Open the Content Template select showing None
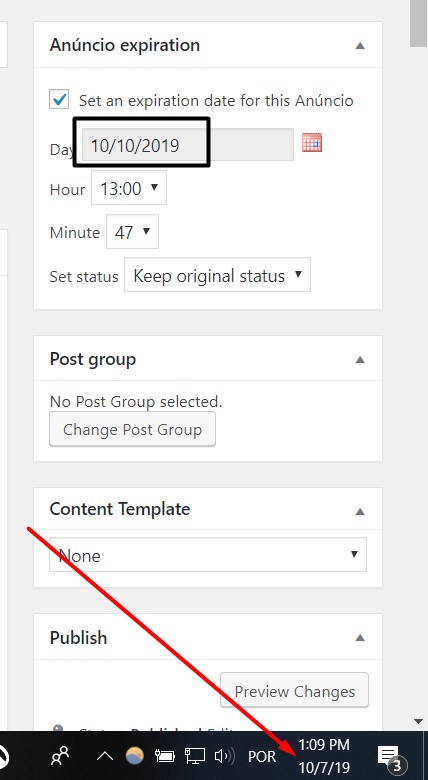The height and width of the screenshot is (780, 428). [208, 555]
